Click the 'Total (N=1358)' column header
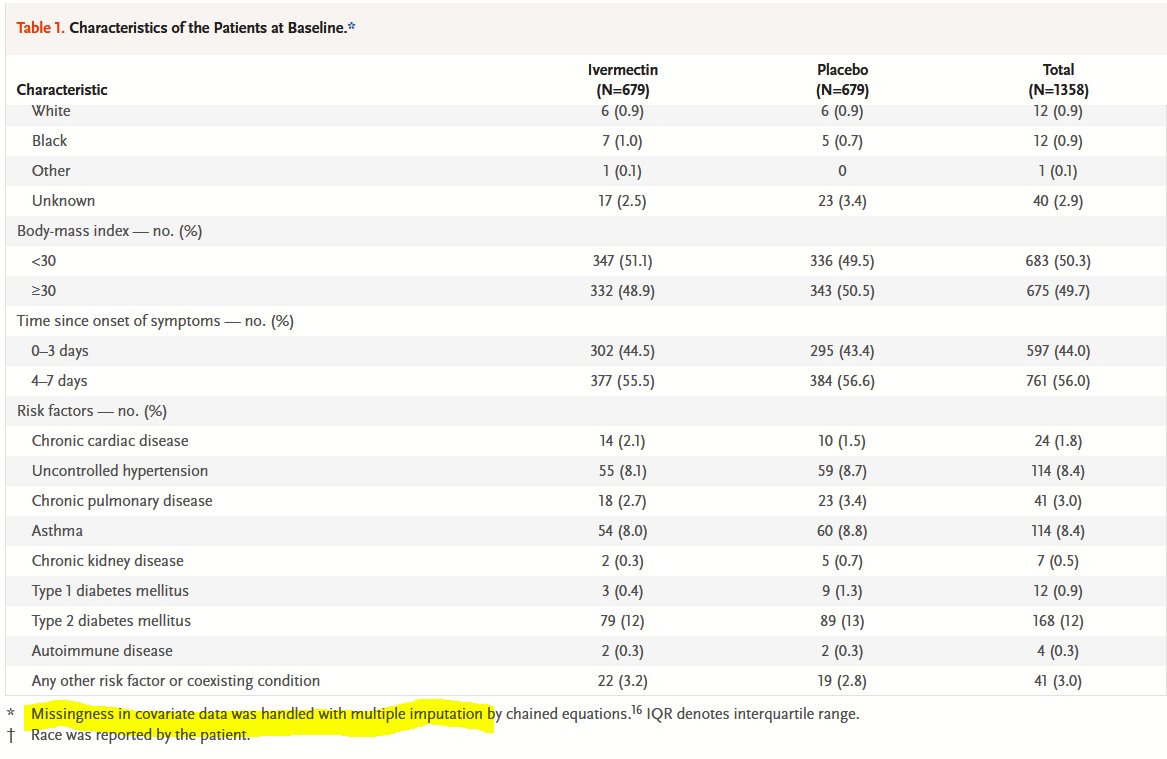This screenshot has height=759, width=1167. [1058, 80]
